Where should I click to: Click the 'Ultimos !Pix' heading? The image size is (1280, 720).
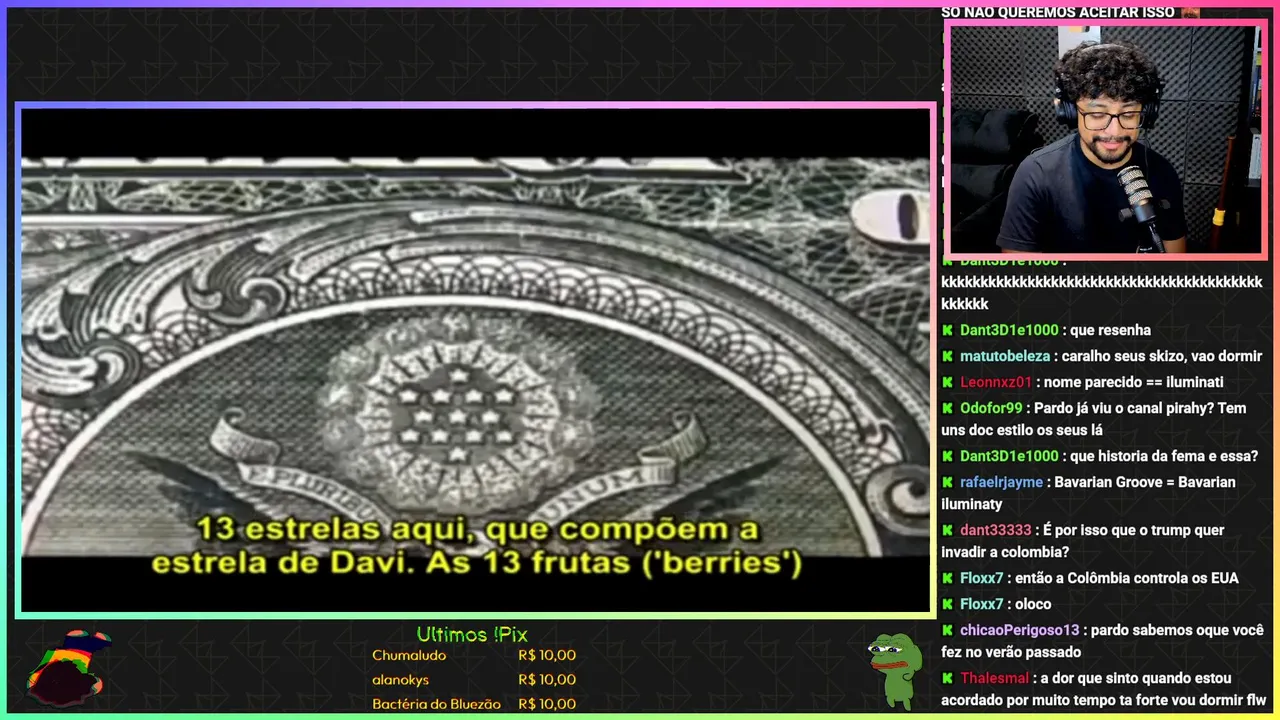pyautogui.click(x=472, y=635)
